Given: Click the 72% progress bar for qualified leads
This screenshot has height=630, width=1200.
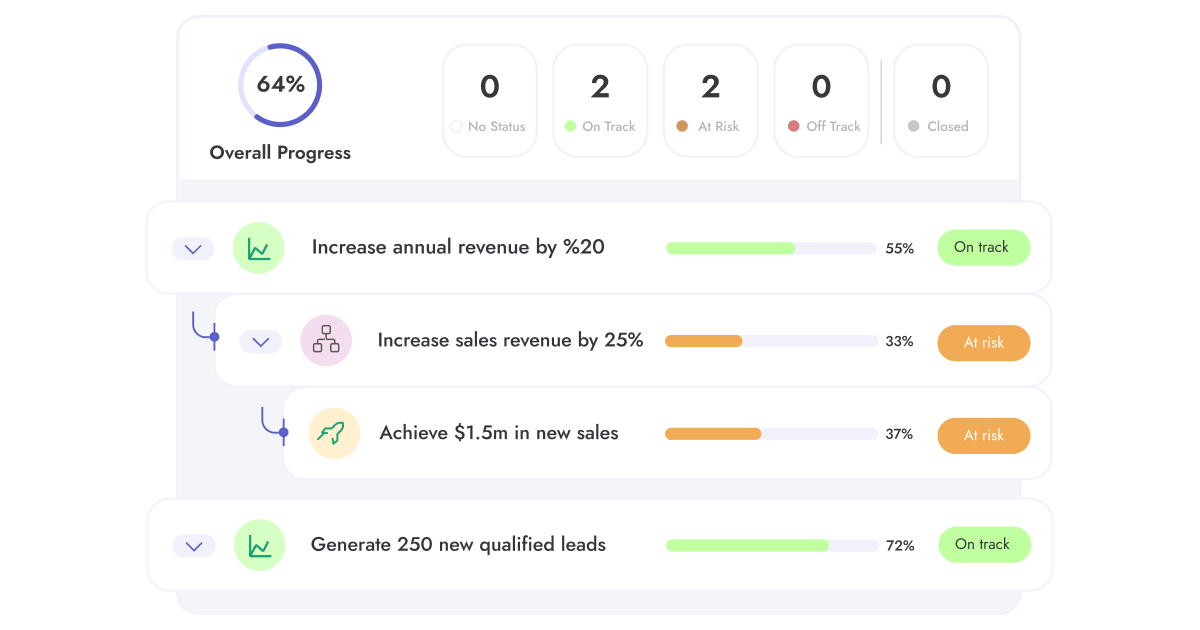Looking at the screenshot, I should click(x=770, y=546).
